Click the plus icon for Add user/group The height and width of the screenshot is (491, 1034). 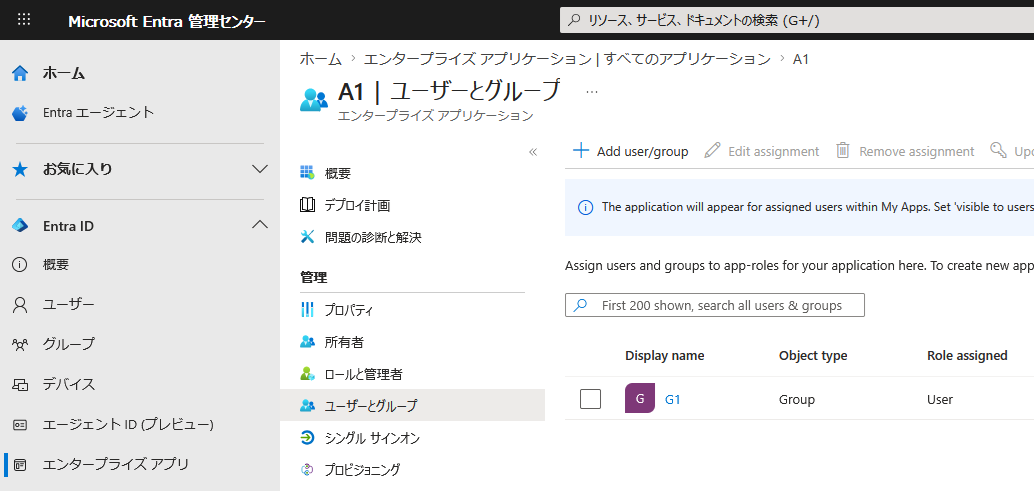coord(580,151)
